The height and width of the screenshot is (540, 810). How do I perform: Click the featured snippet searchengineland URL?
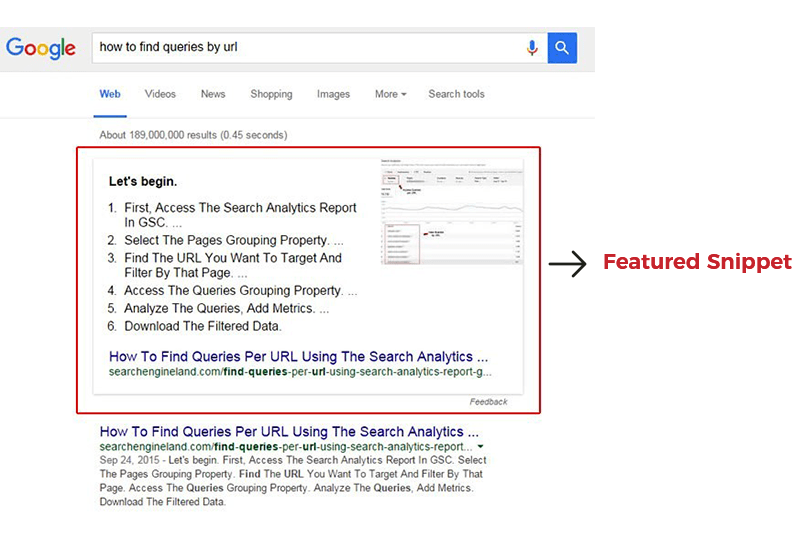point(300,372)
